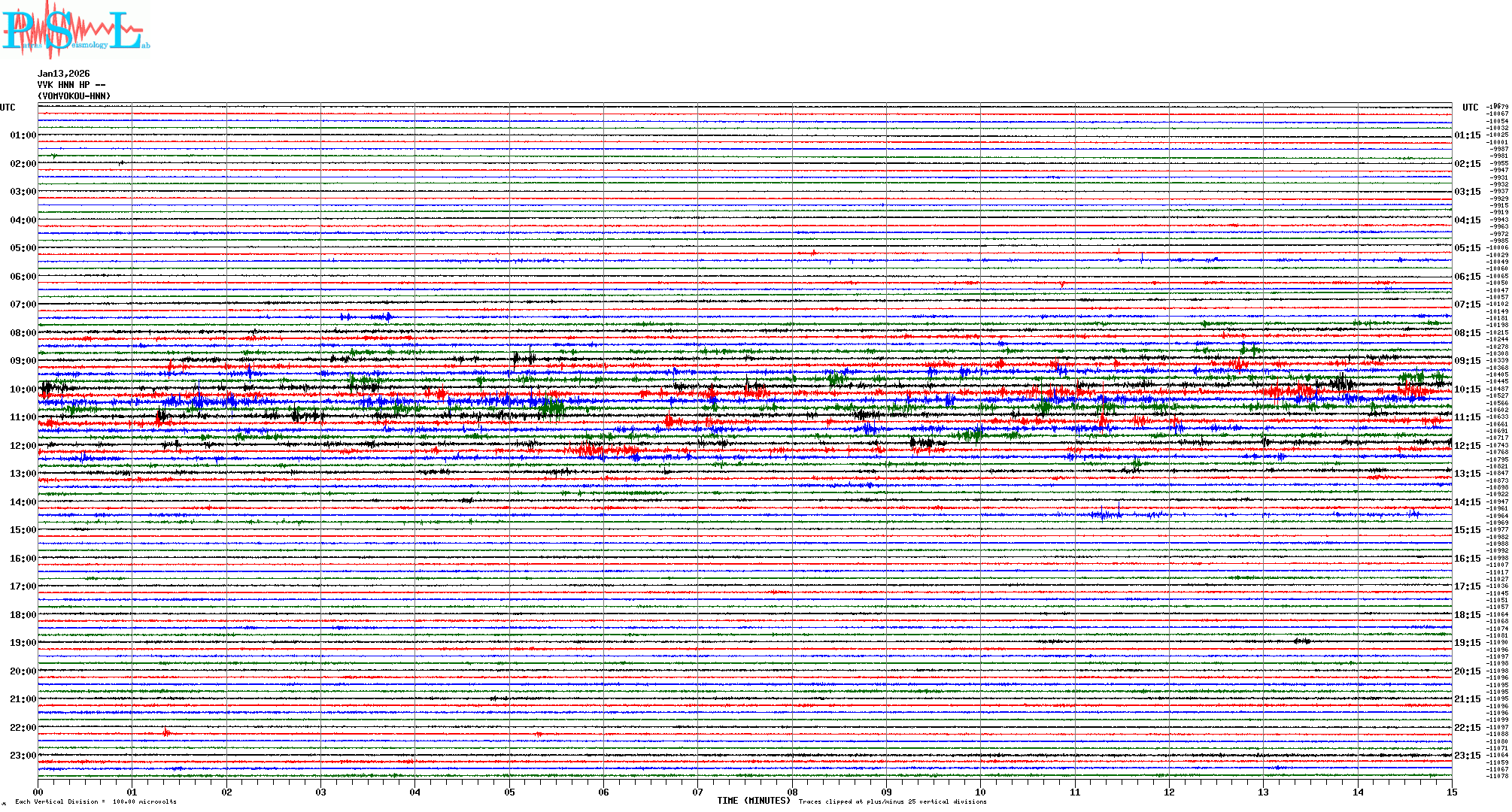Click the 10:15 time label on right
Viewport: 1512px width, 812px height.
[1467, 389]
